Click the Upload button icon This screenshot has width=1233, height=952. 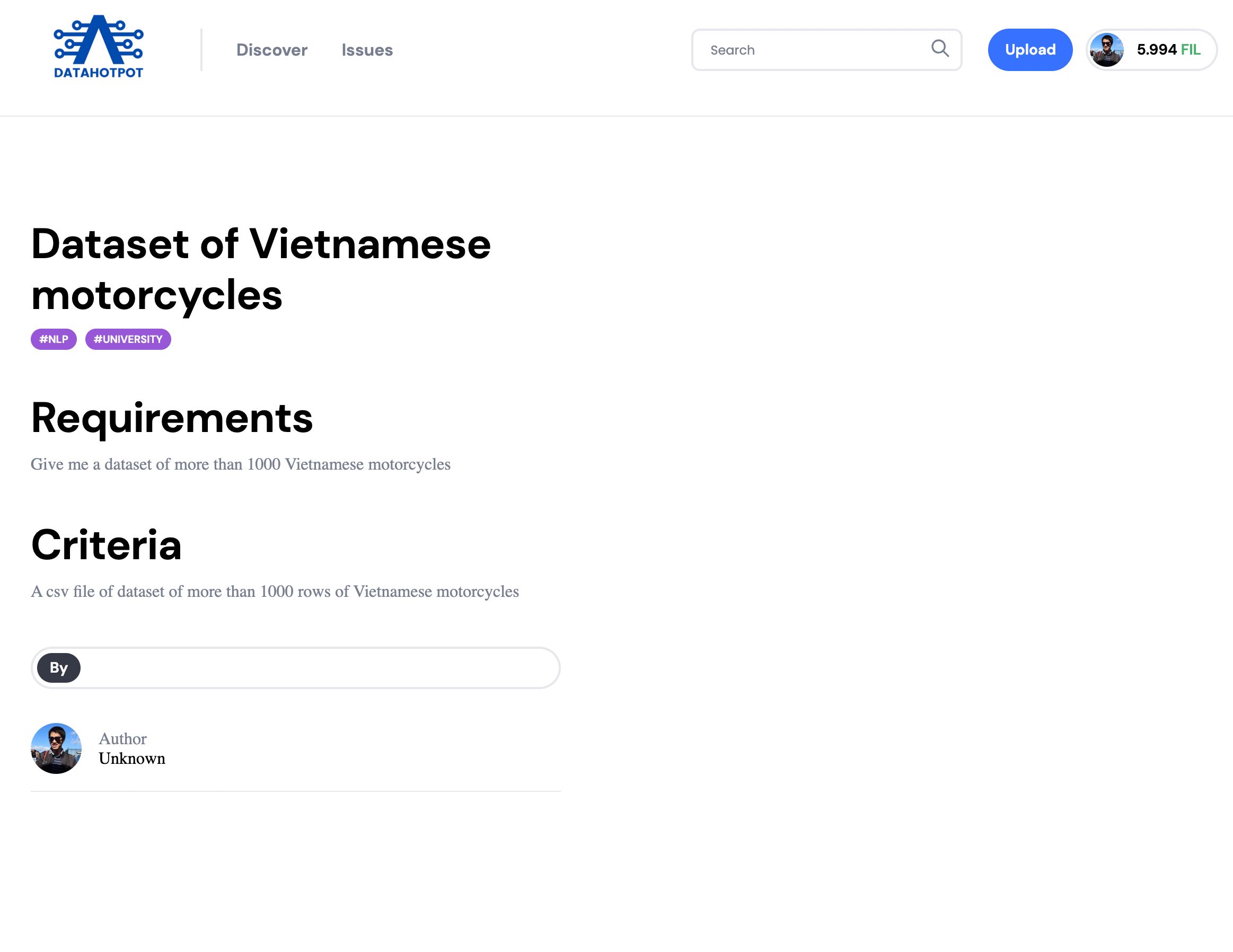1030,50
